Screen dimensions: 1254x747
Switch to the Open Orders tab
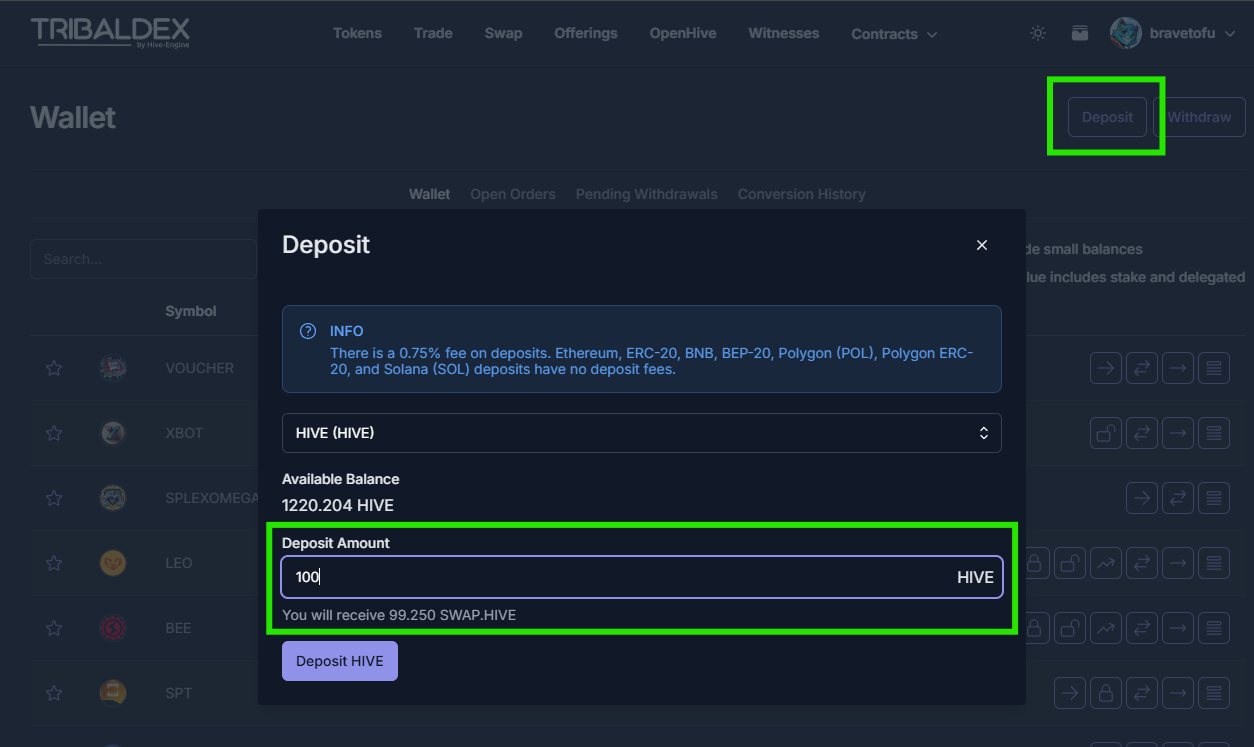point(513,194)
